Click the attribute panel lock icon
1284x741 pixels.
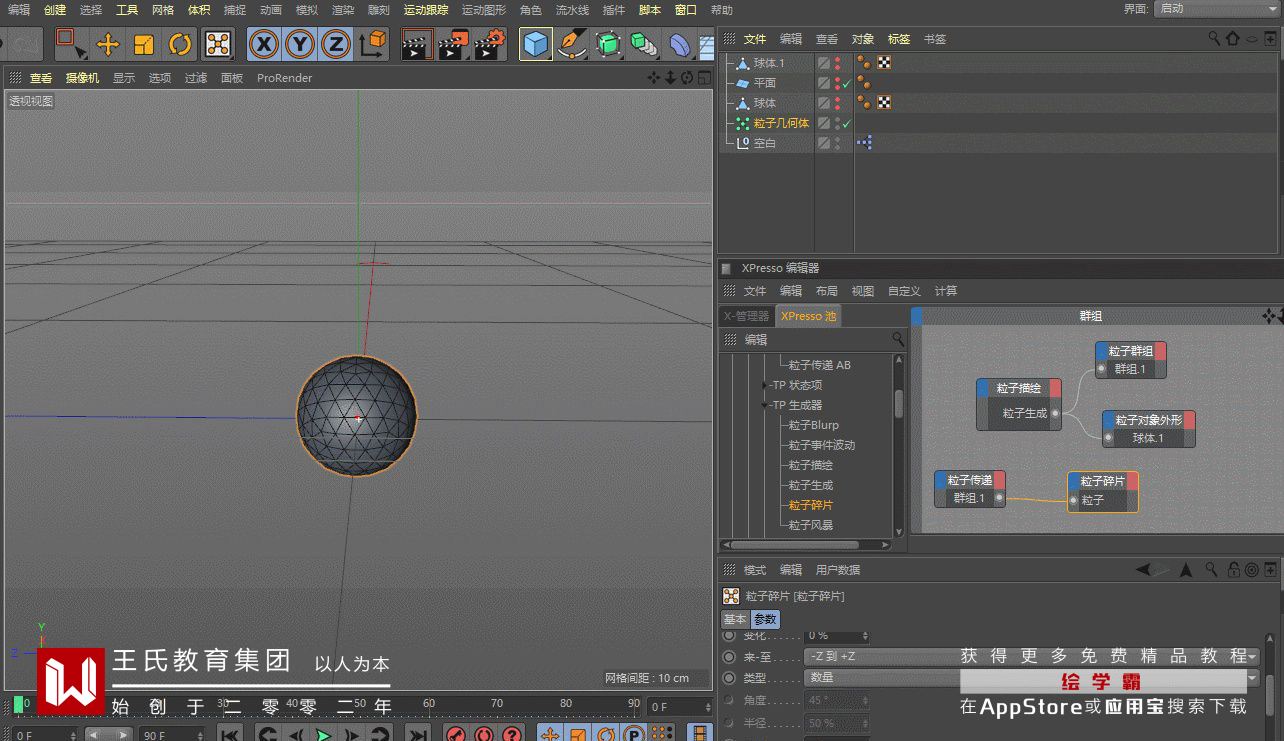click(x=1232, y=570)
